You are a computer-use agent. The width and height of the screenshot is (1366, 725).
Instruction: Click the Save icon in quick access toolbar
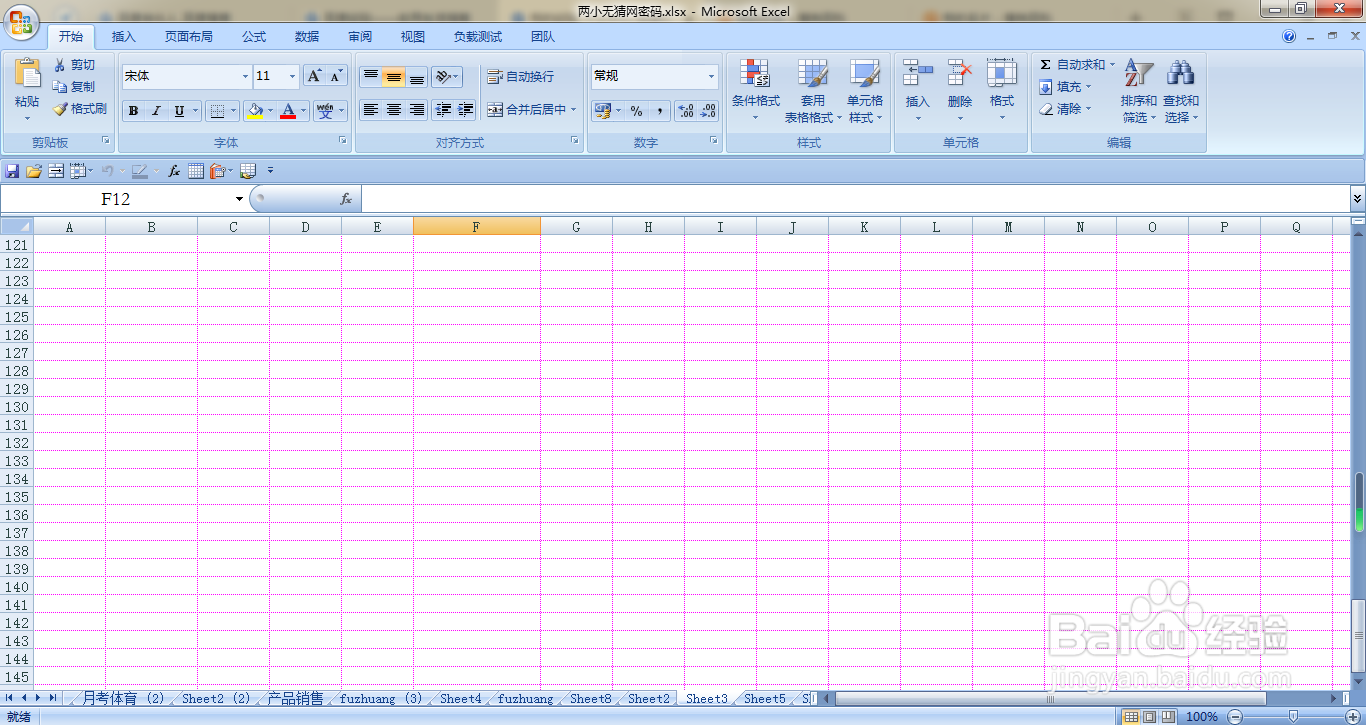tap(12, 171)
